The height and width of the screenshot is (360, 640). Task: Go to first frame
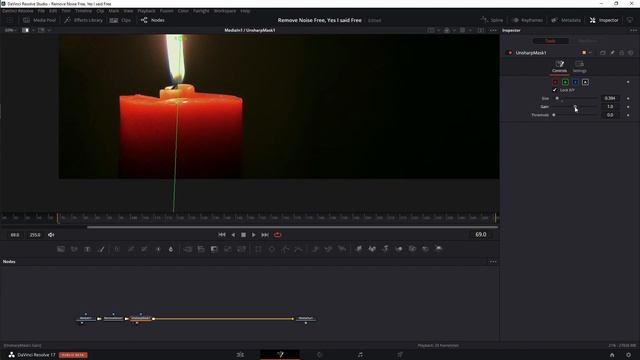coord(222,235)
